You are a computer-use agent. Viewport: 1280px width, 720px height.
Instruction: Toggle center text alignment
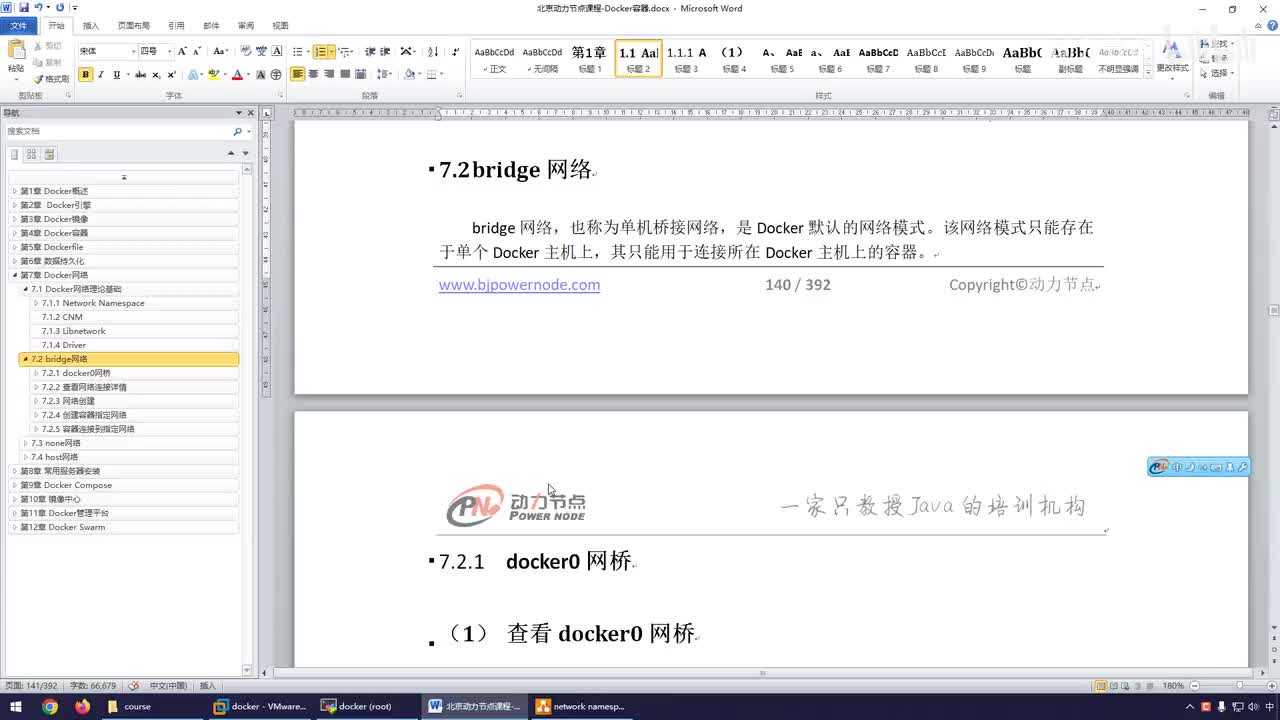314,75
